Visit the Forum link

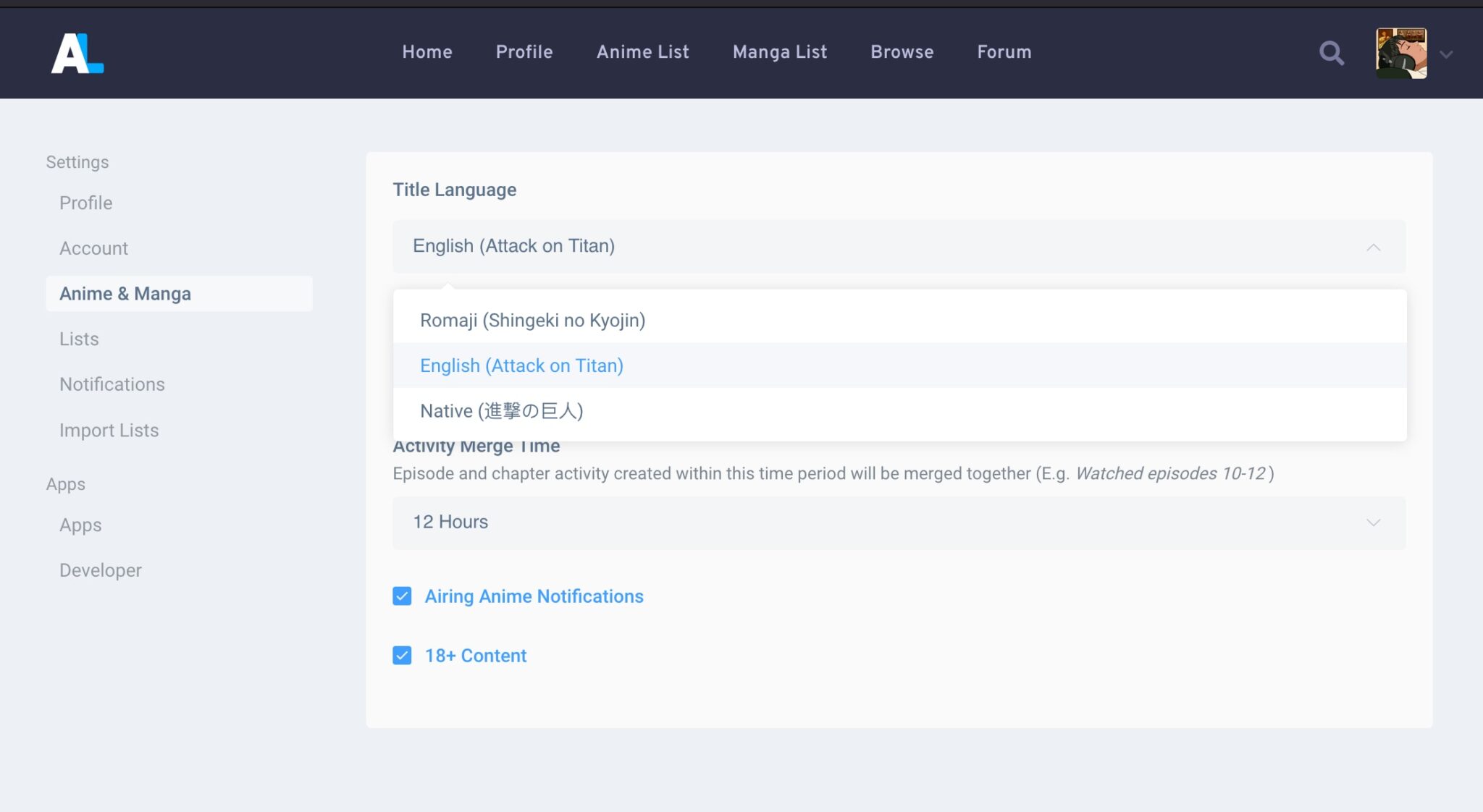click(x=1004, y=52)
